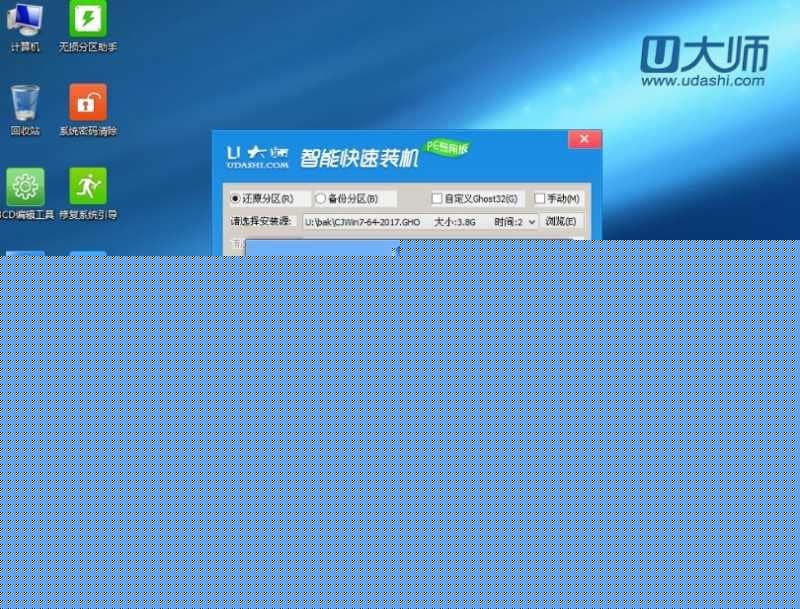The width and height of the screenshot is (800, 609).
Task: Select the 还原分区(R) restore option
Action: (x=235, y=198)
